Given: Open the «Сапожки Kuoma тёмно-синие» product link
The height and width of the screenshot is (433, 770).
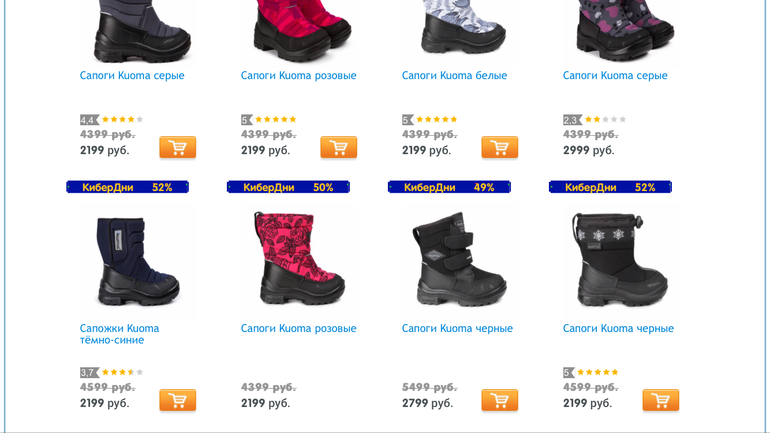Looking at the screenshot, I should [x=119, y=334].
